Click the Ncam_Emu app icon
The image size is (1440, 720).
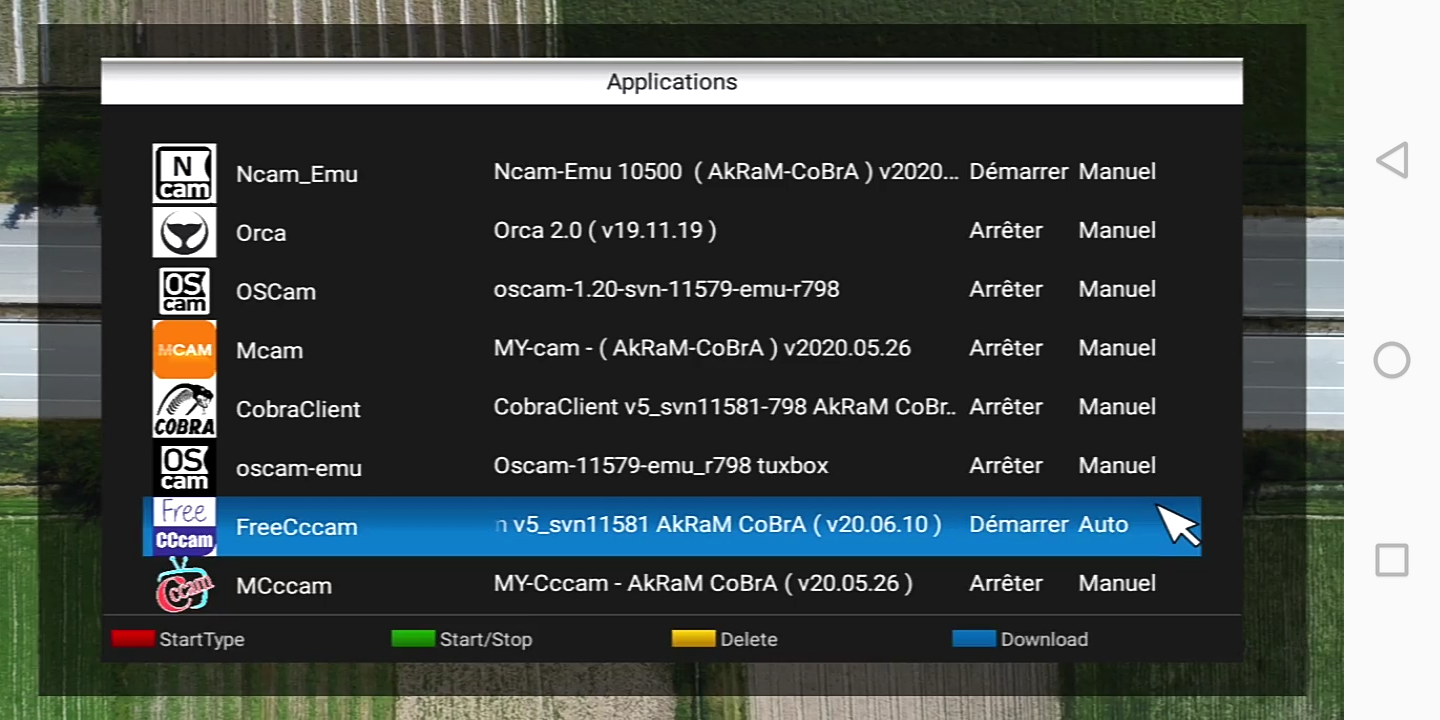[x=184, y=173]
